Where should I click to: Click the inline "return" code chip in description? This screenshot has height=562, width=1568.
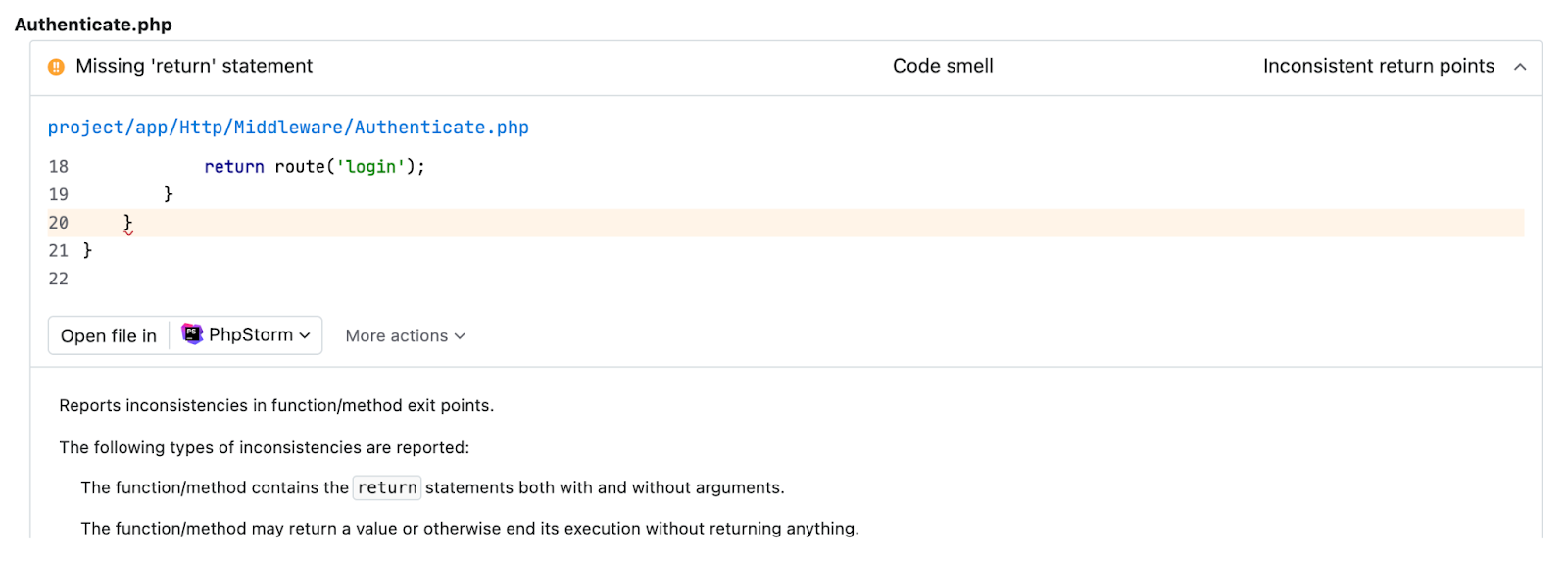387,487
